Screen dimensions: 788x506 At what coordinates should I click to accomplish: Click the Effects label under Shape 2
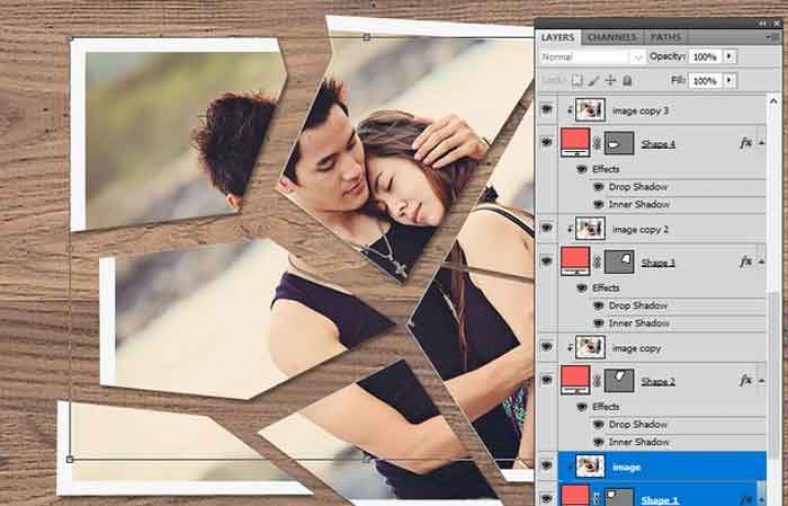click(606, 407)
